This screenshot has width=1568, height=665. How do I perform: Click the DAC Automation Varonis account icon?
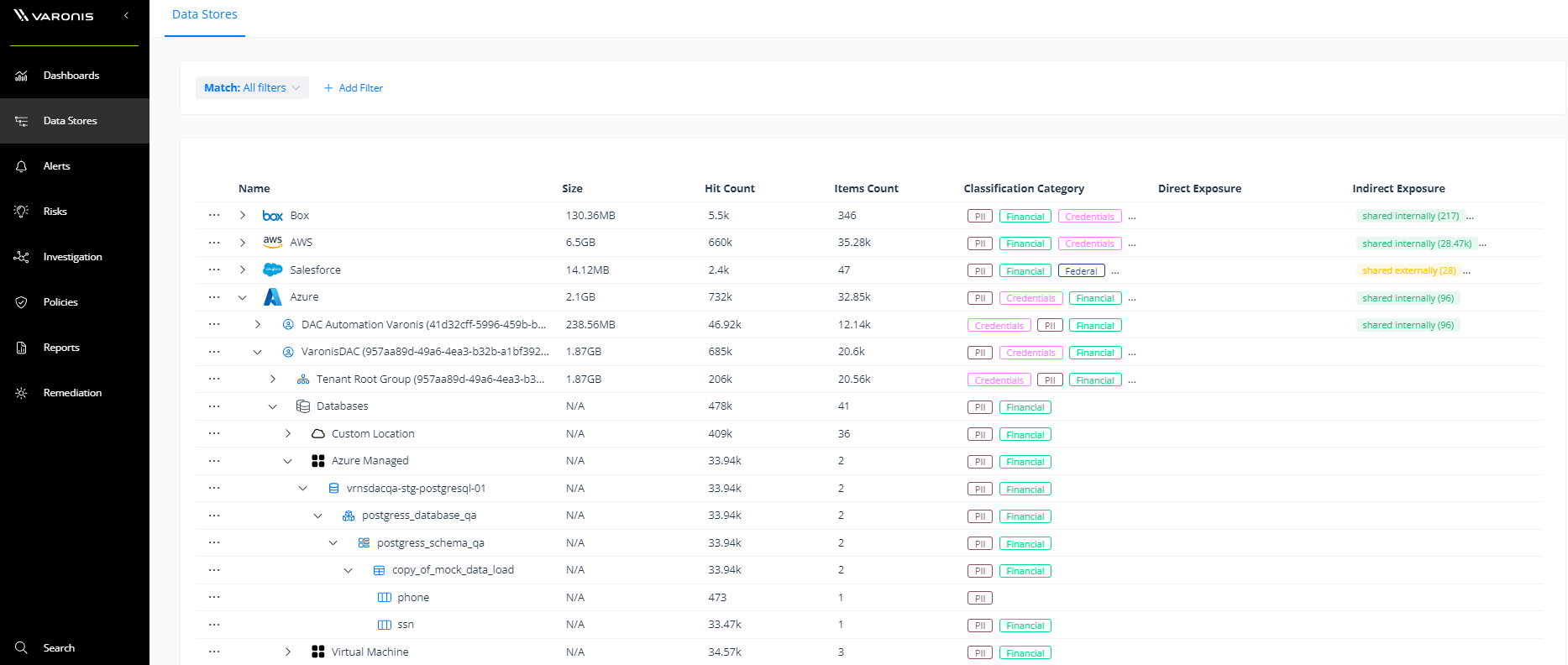pos(288,324)
